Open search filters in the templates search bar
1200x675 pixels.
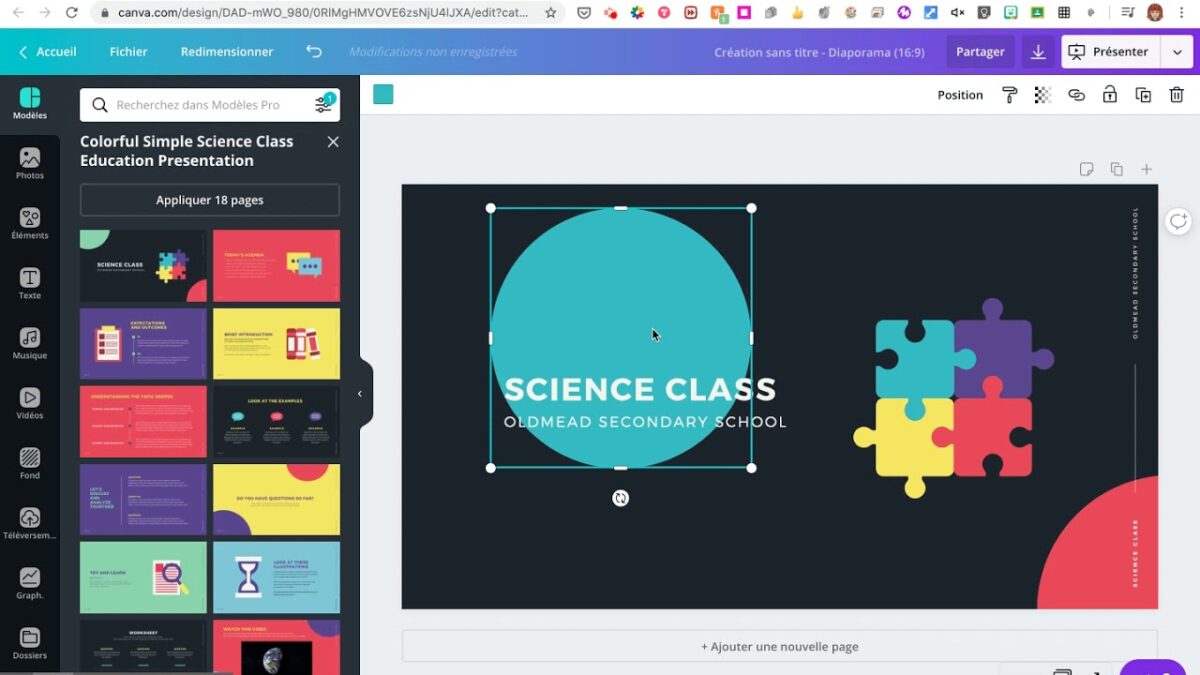(323, 103)
